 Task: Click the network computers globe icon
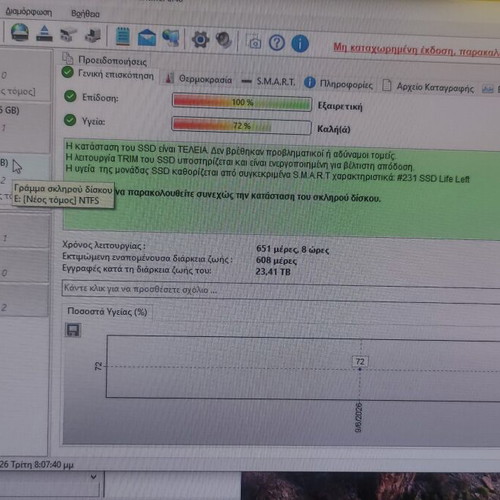click(x=171, y=38)
